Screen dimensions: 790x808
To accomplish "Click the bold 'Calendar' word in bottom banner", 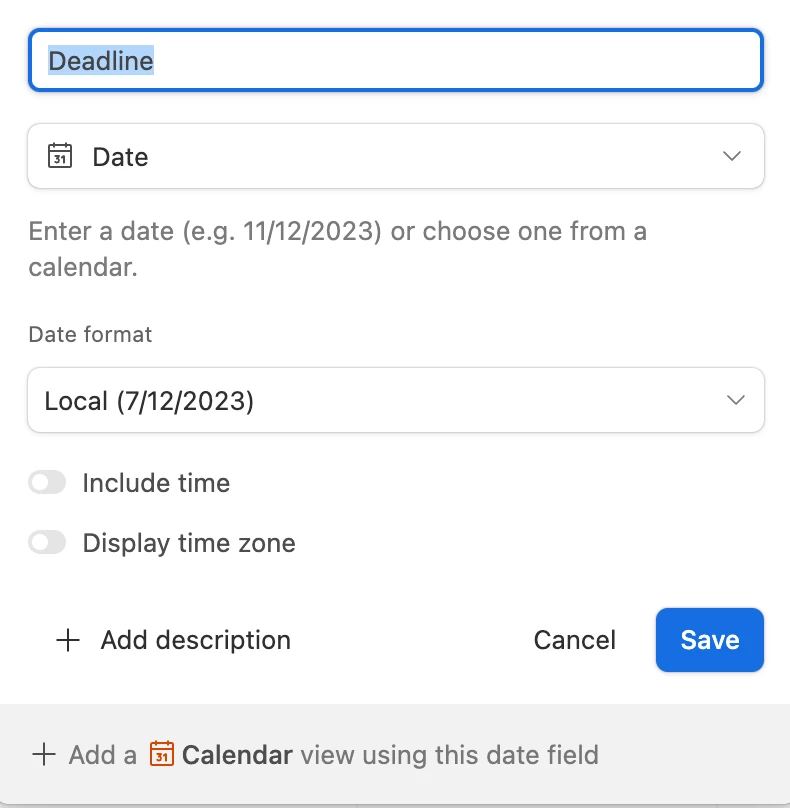I will pos(237,755).
